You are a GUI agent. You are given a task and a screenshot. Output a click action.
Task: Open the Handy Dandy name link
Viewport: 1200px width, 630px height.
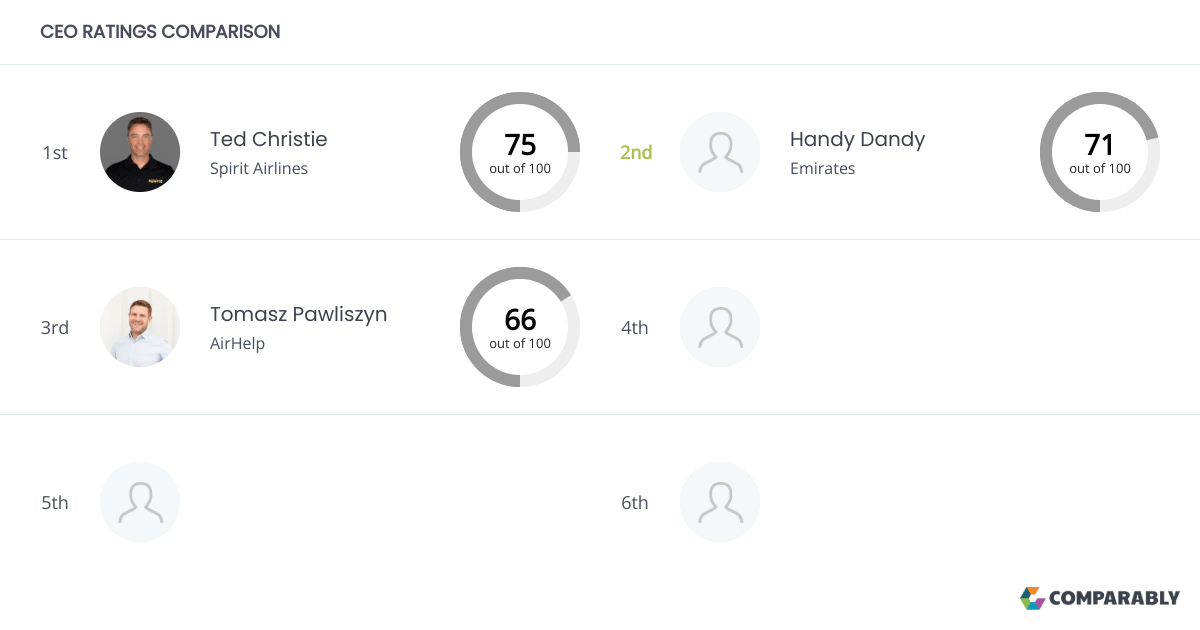click(x=857, y=139)
